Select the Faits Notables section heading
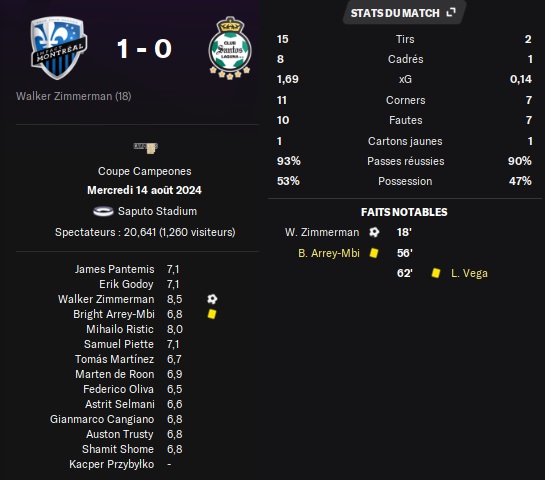 coord(404,212)
